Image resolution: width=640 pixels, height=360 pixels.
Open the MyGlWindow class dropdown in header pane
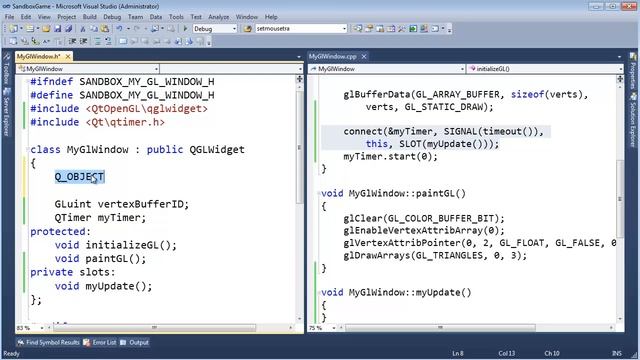pos(156,69)
